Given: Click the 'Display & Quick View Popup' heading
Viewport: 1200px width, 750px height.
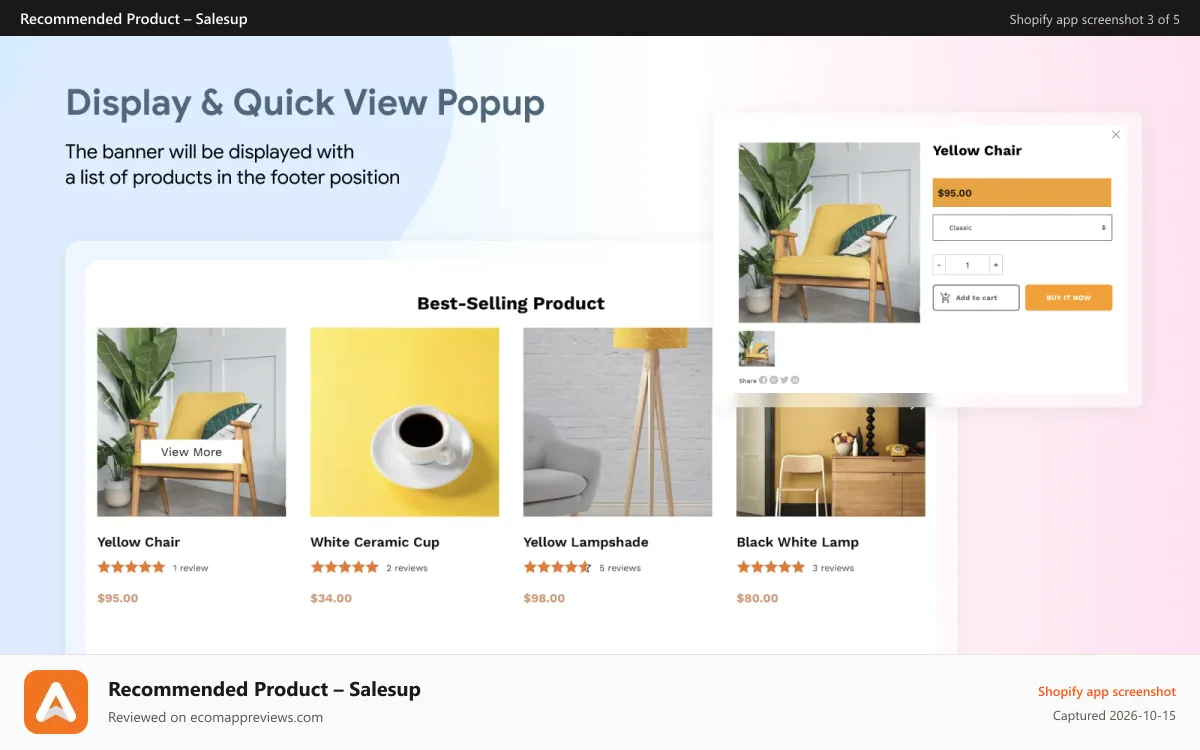Looking at the screenshot, I should click(x=305, y=104).
